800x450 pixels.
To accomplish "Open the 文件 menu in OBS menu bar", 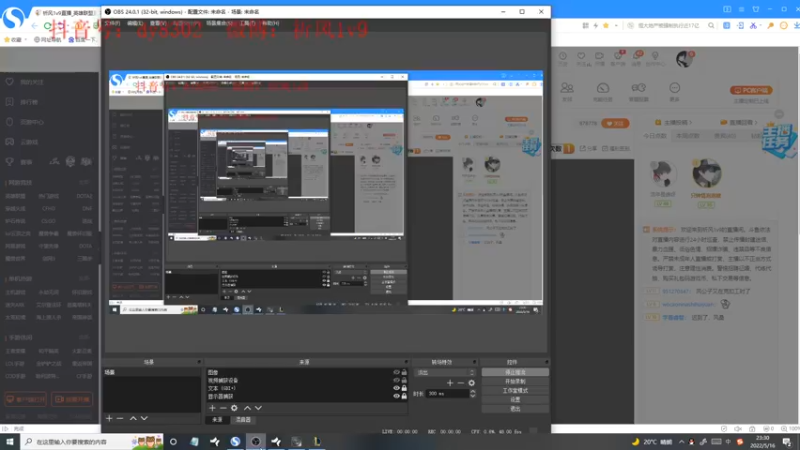I will point(112,23).
